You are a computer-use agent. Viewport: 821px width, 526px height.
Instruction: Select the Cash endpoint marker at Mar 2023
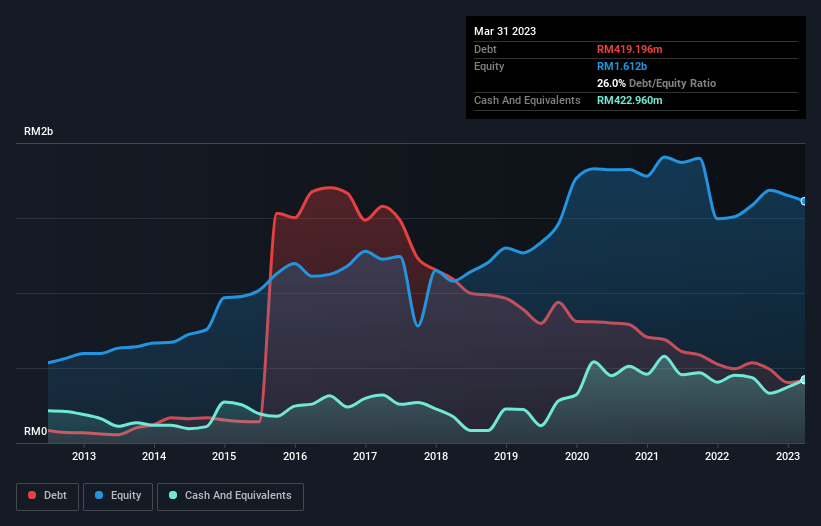(x=804, y=379)
